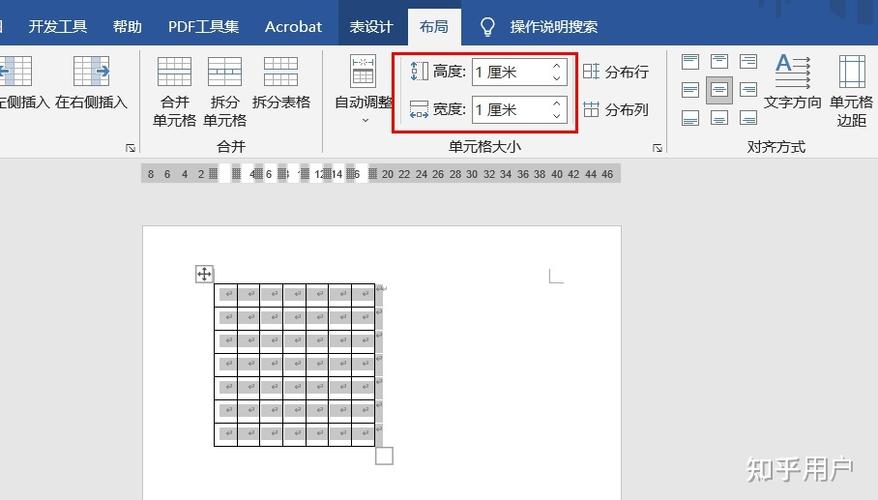This screenshot has width=878, height=500.
Task: Open the 帮助 (Help) tab
Action: pos(127,26)
